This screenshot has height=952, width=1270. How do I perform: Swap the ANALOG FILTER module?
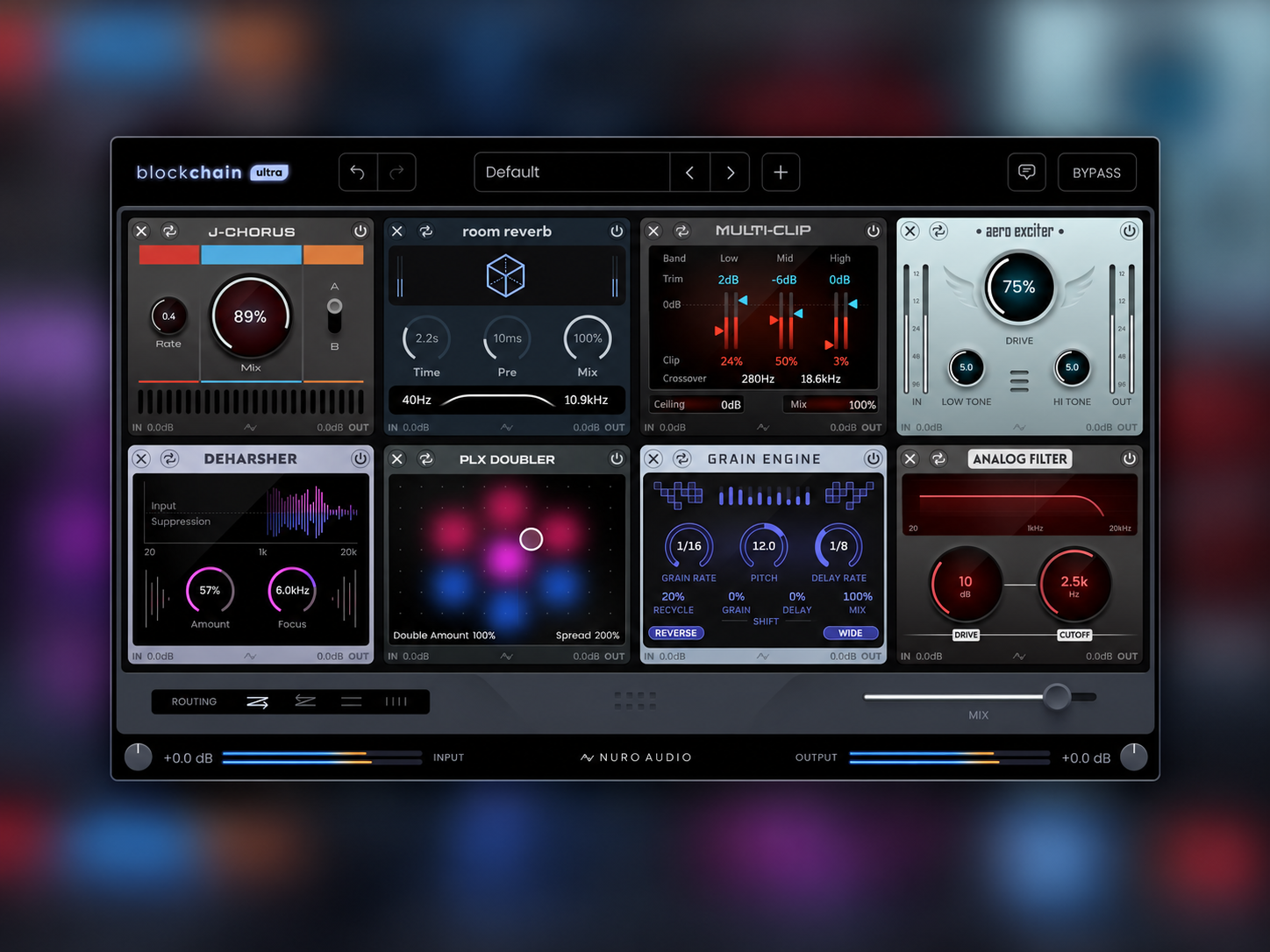coord(938,458)
